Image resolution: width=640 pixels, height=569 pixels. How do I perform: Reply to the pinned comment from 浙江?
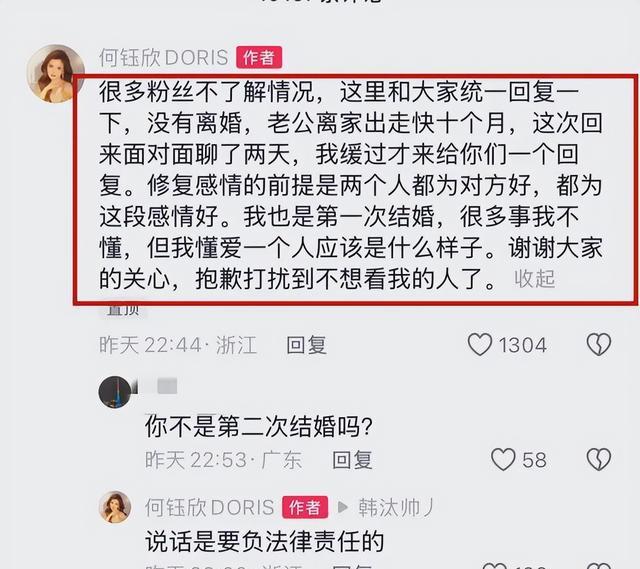306,345
